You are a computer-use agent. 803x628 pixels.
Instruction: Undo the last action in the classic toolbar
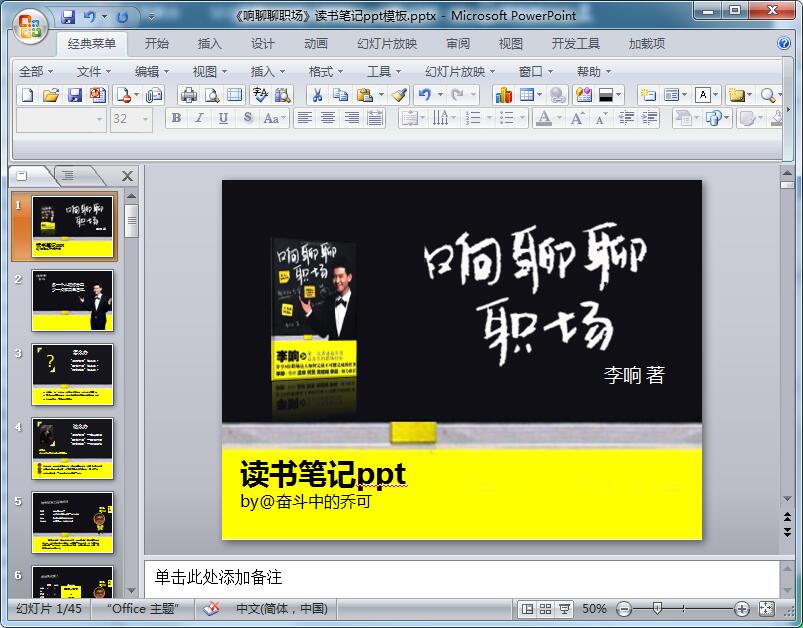(425, 95)
